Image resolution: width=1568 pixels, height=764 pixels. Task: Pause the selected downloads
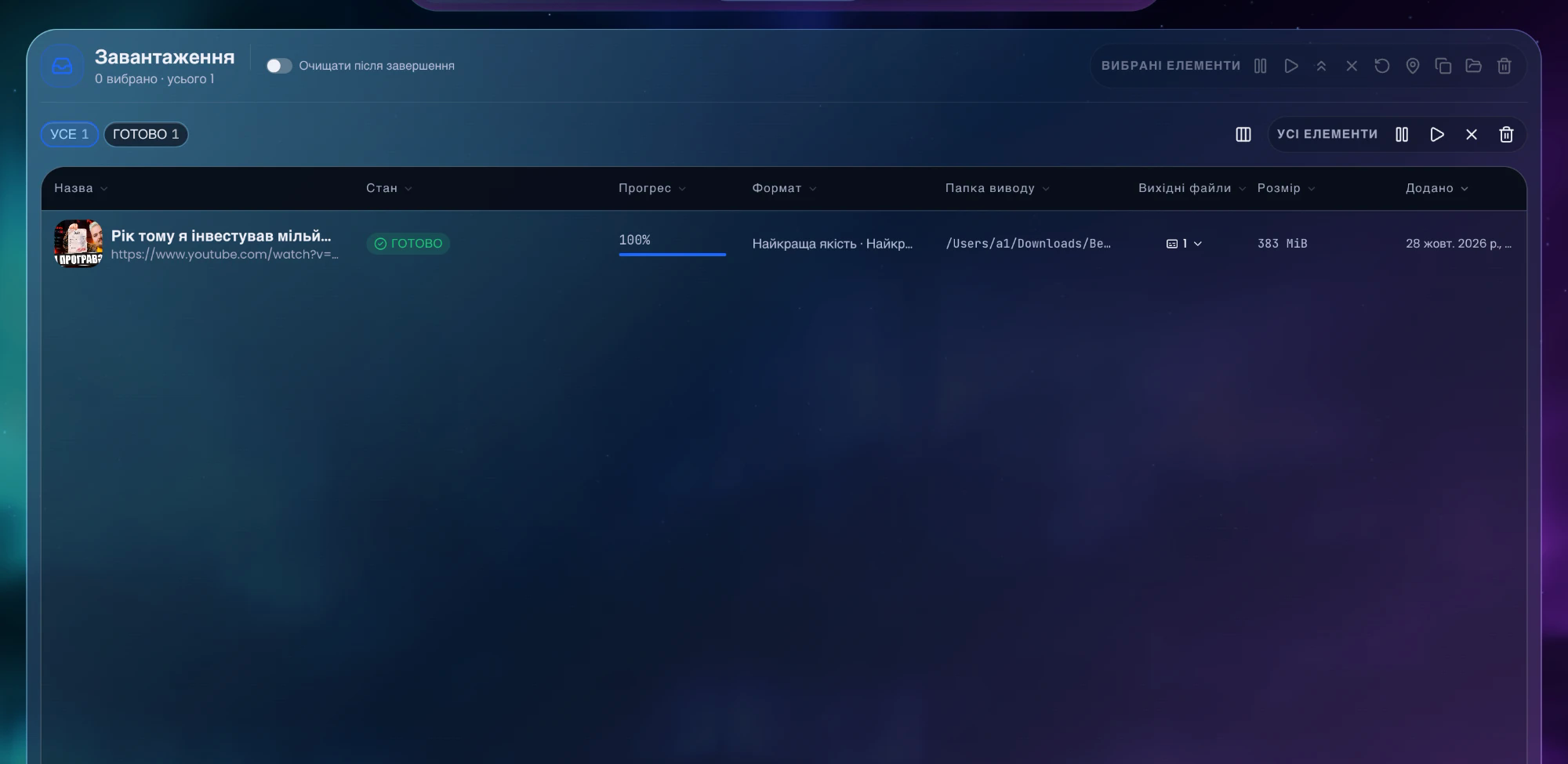point(1261,66)
